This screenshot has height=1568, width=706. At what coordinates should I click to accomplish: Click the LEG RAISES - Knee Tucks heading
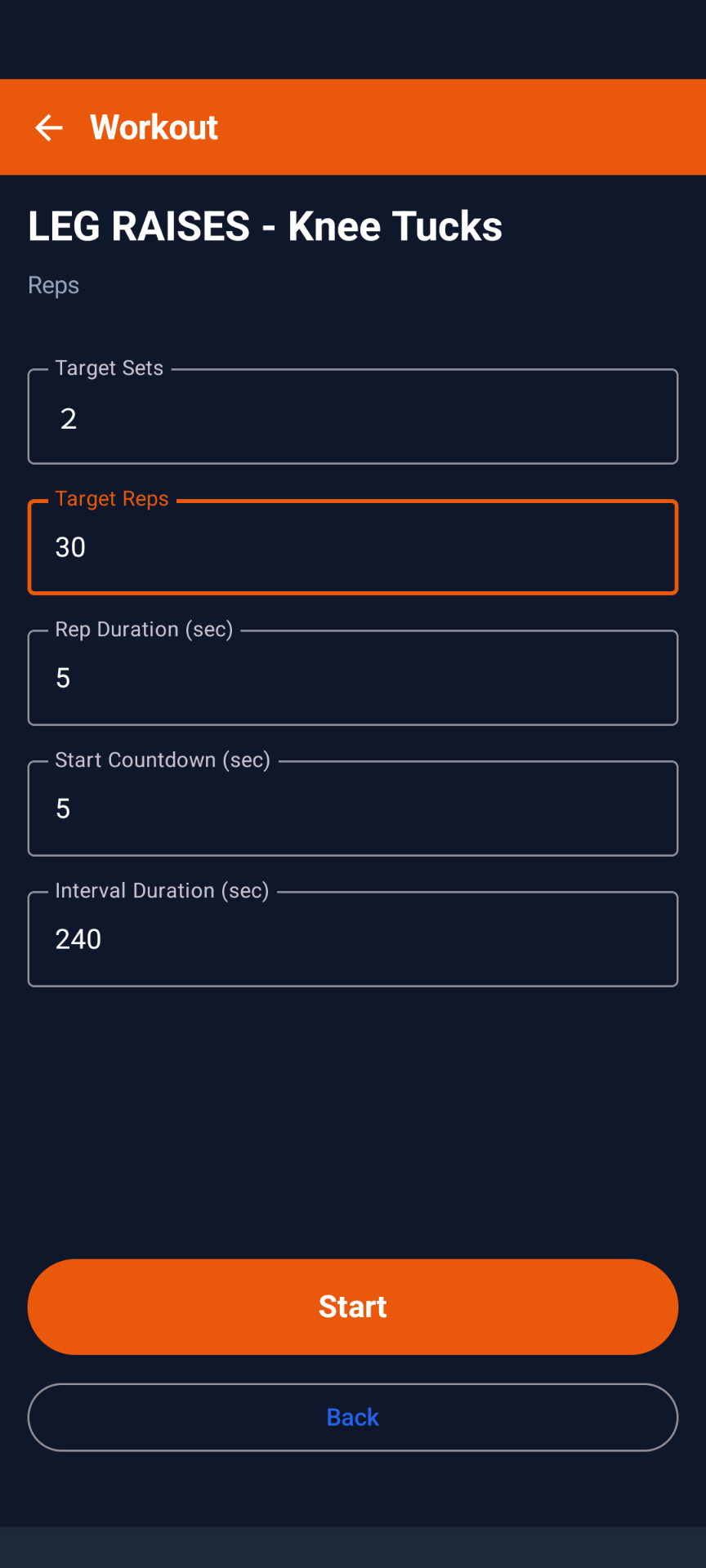click(x=265, y=226)
